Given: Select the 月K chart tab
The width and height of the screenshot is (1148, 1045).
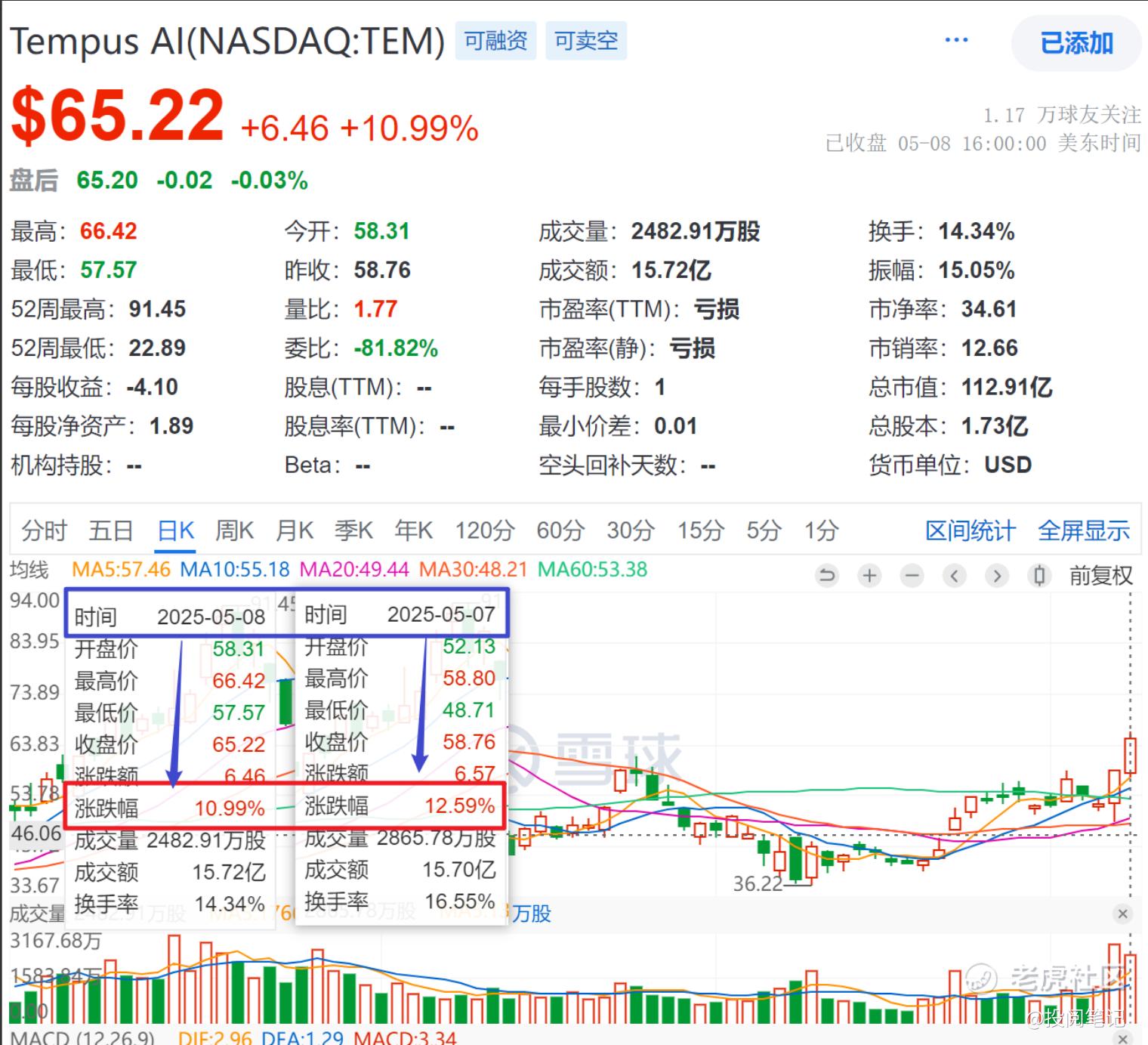Looking at the screenshot, I should coord(295,531).
